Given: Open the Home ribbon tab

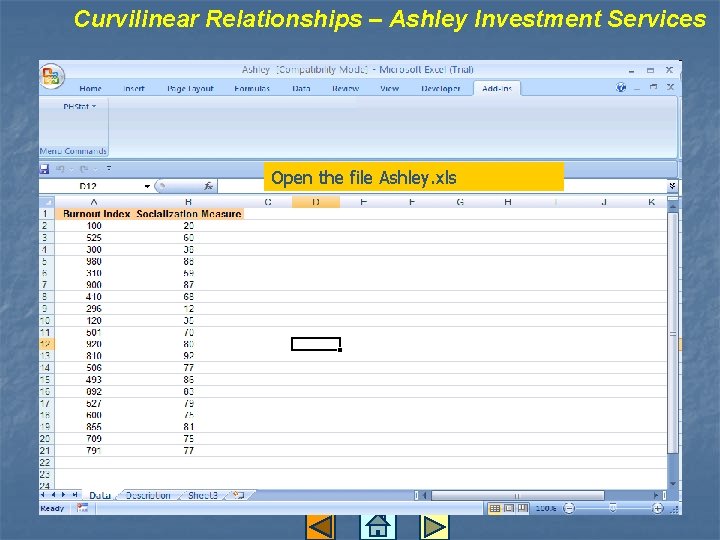Looking at the screenshot, I should [90, 88].
